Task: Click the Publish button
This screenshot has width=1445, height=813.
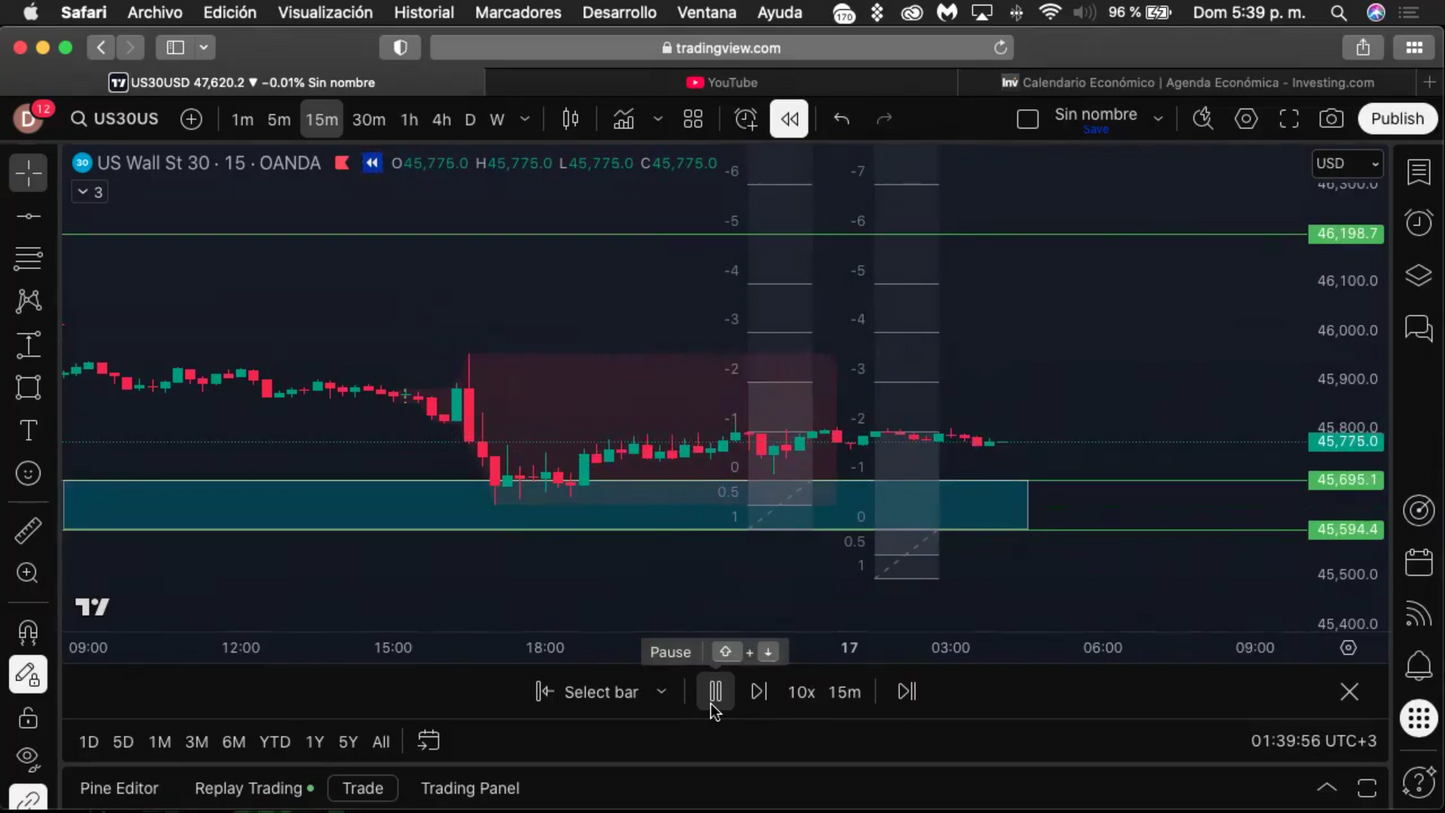Action: pos(1397,118)
